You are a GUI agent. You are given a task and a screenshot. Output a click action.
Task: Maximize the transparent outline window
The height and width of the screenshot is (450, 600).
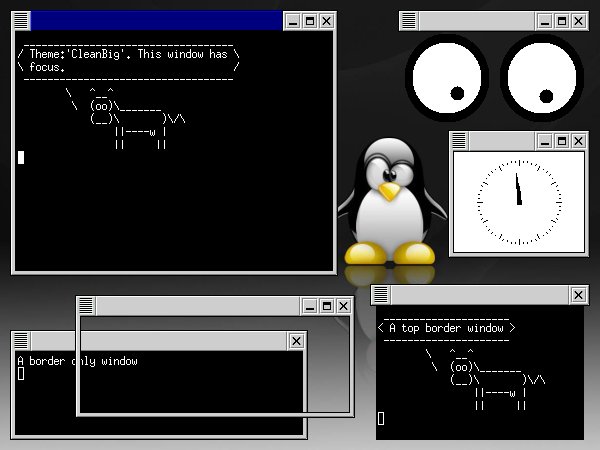click(x=327, y=306)
